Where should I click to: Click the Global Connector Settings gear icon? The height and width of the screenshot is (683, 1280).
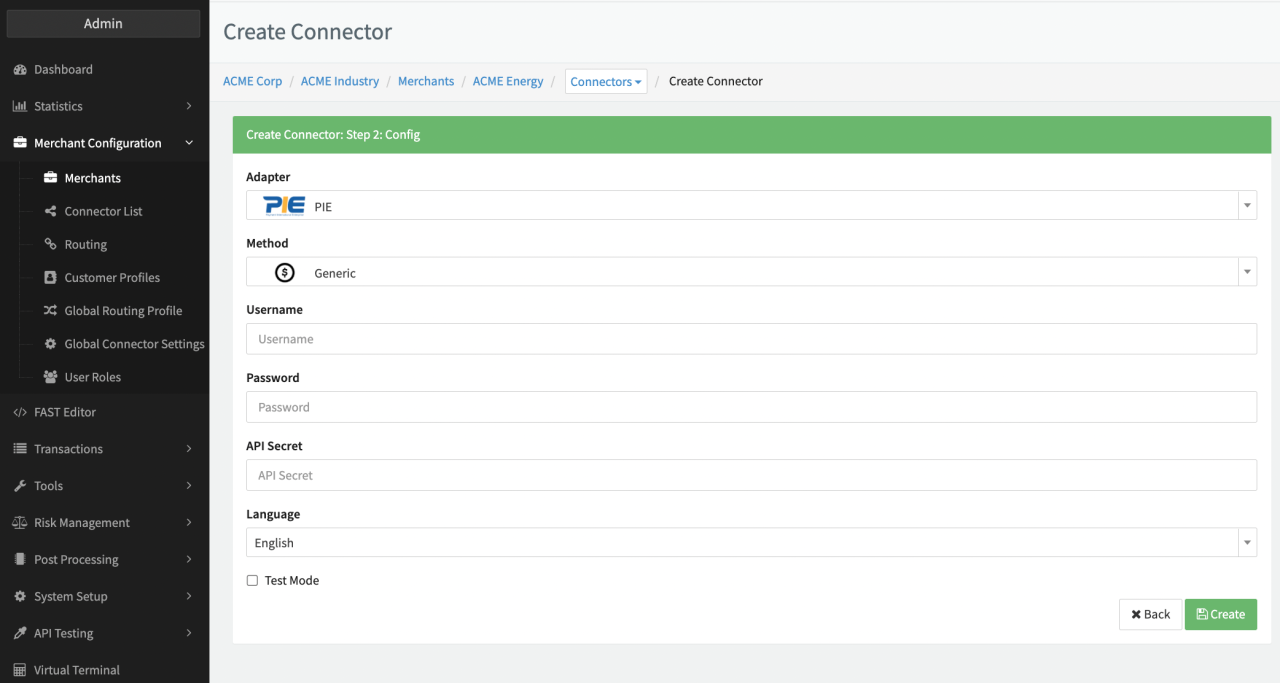(x=51, y=344)
